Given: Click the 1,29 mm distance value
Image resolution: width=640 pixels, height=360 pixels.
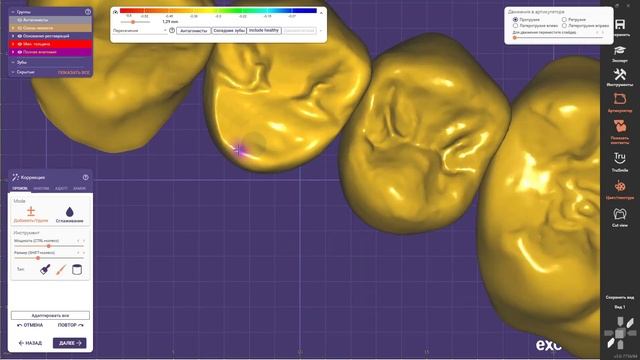Looking at the screenshot, I should (170, 22).
